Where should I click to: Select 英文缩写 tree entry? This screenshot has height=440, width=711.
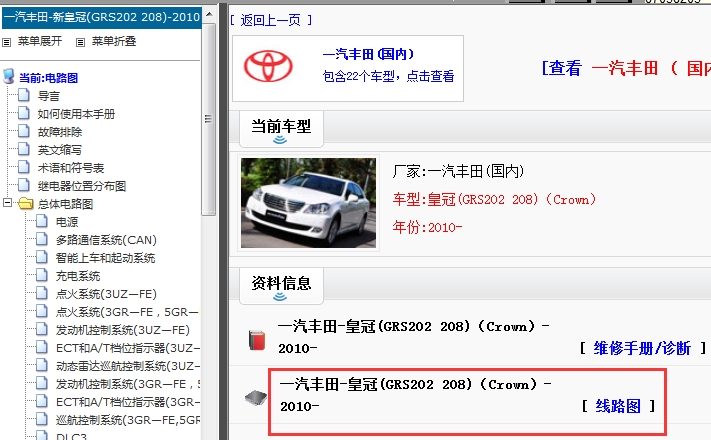coord(60,150)
